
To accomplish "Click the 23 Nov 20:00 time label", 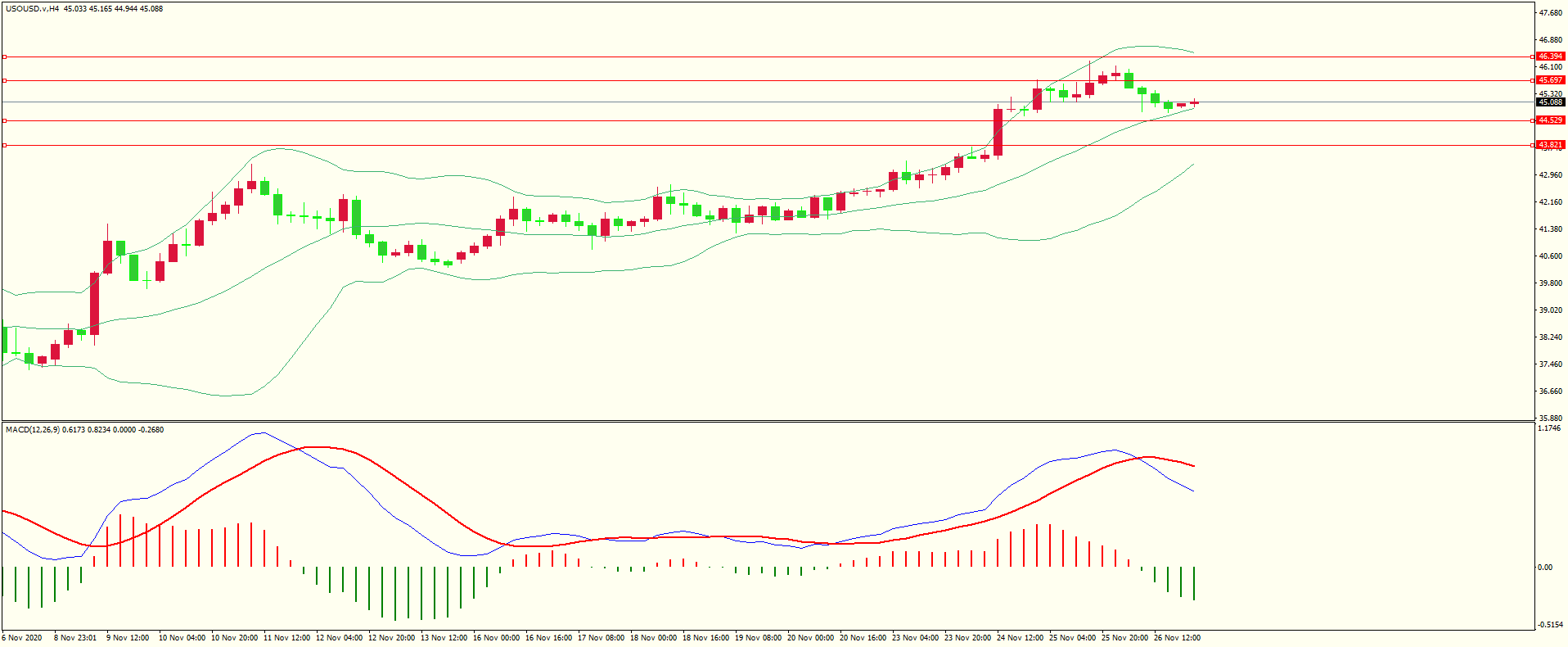I will [x=967, y=638].
